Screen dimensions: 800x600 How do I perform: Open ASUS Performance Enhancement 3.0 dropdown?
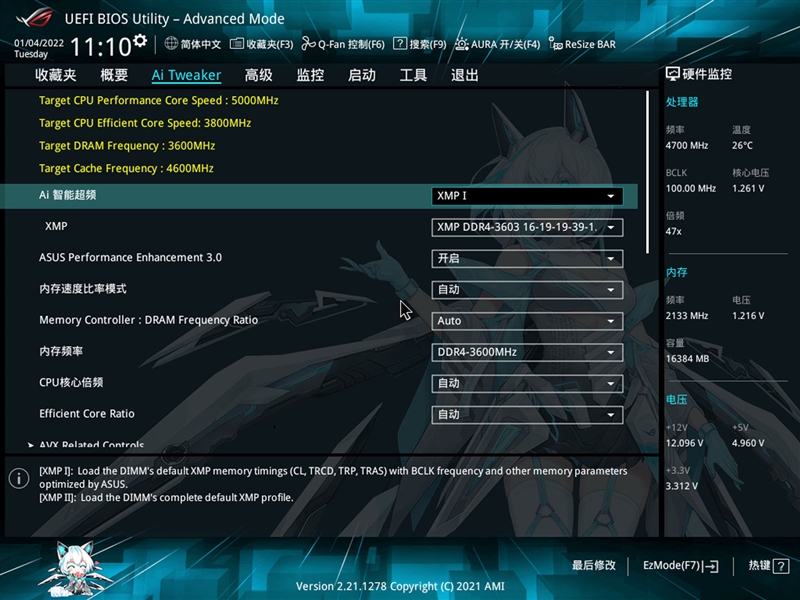(527, 258)
